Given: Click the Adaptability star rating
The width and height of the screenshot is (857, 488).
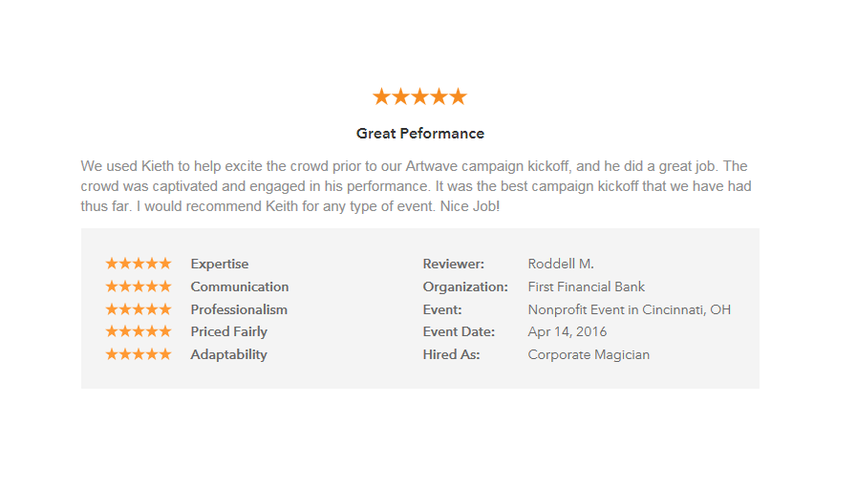Looking at the screenshot, I should click(x=138, y=354).
